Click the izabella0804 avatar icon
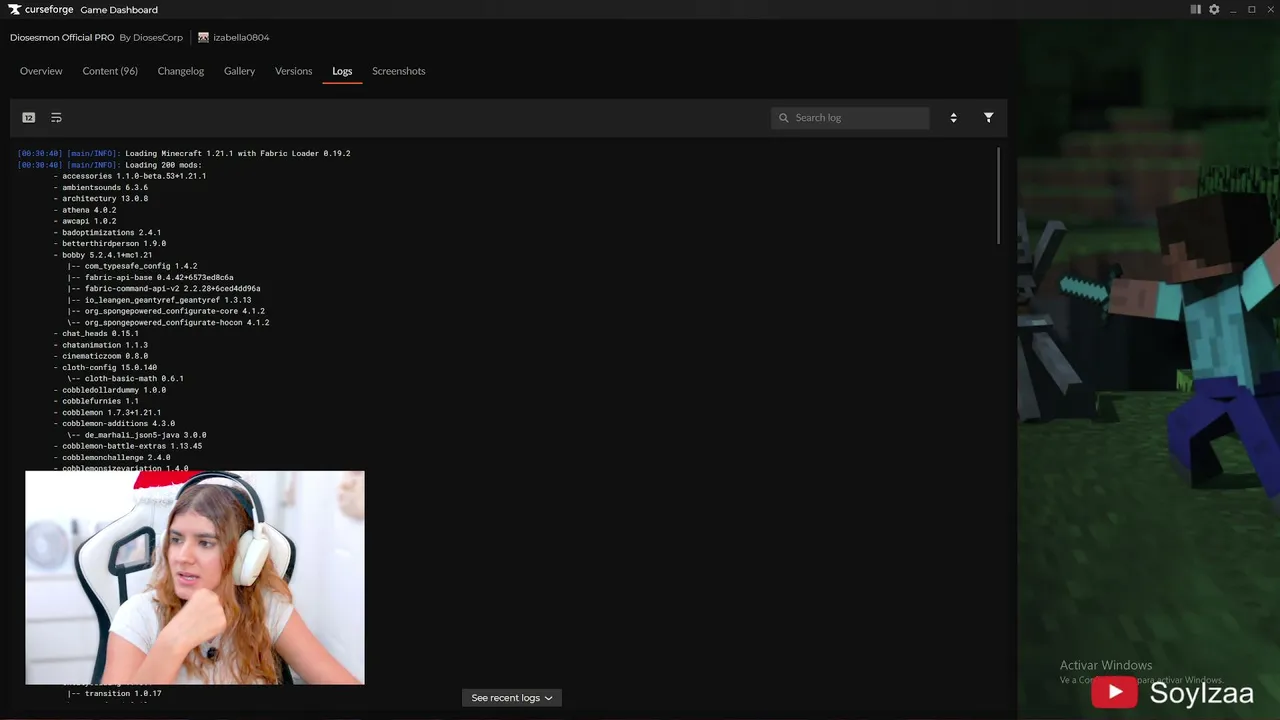Viewport: 1280px width, 720px height. pos(203,37)
